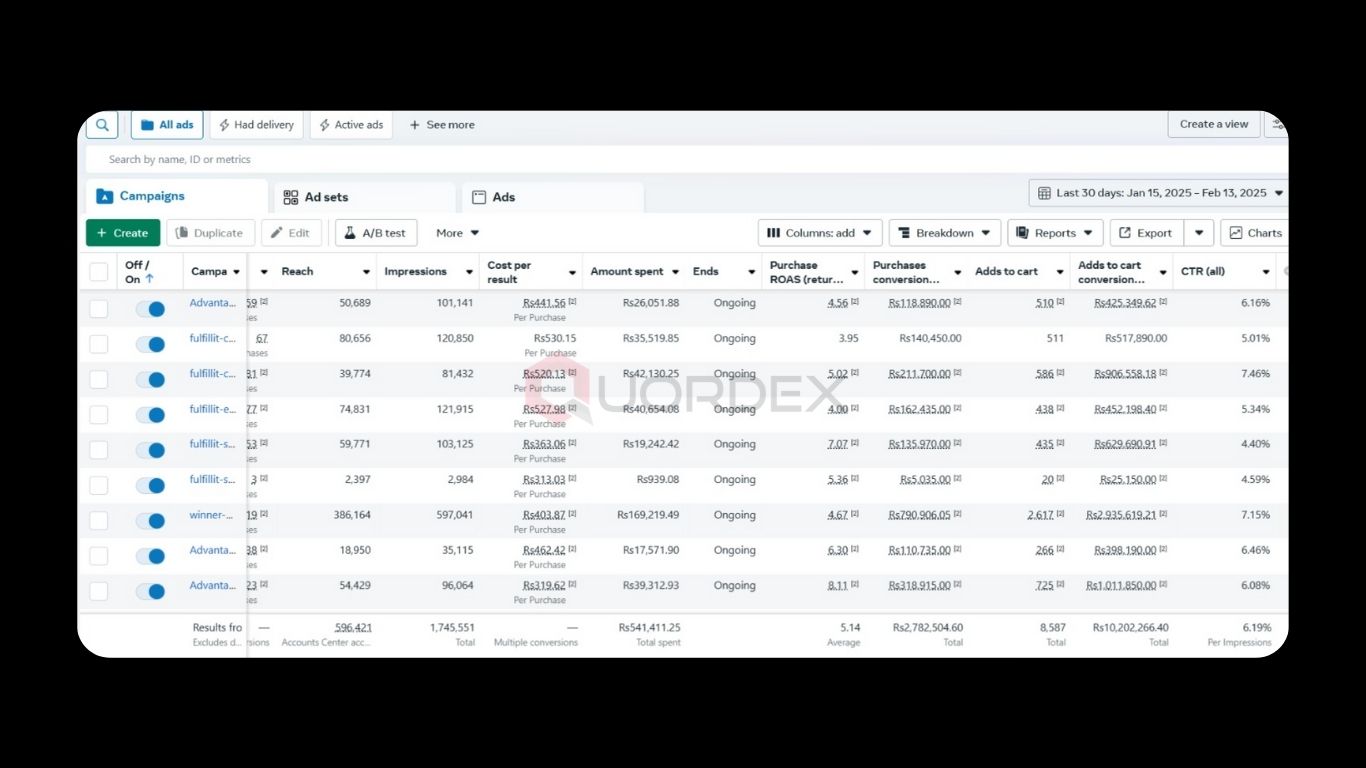The image size is (1366, 768).
Task: Select the Had delivery filter
Action: pos(256,125)
